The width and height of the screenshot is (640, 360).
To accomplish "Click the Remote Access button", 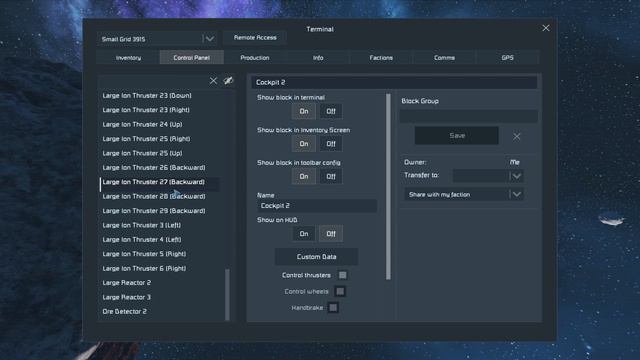I will tap(255, 38).
